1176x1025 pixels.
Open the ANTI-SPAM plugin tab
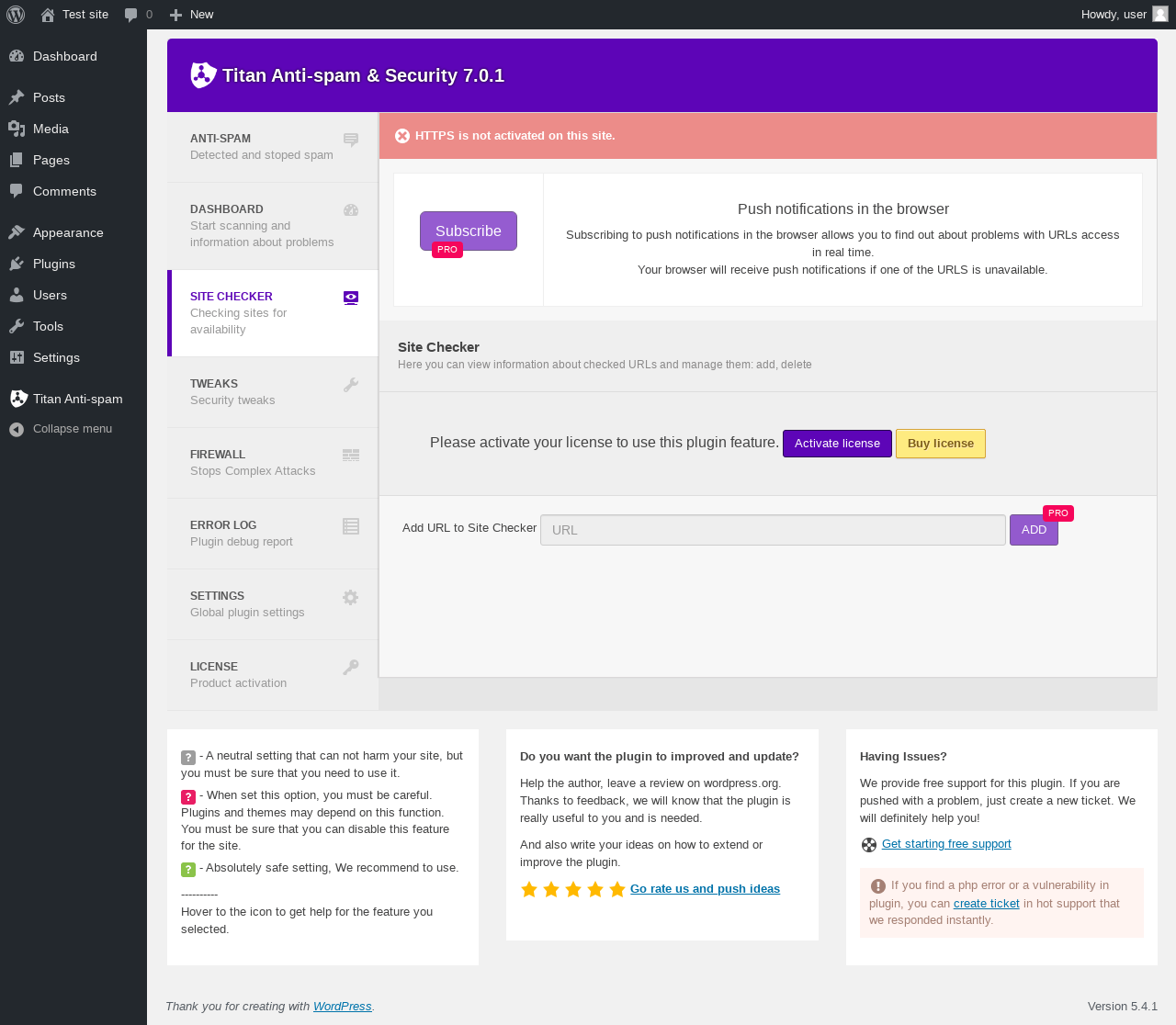[273, 147]
